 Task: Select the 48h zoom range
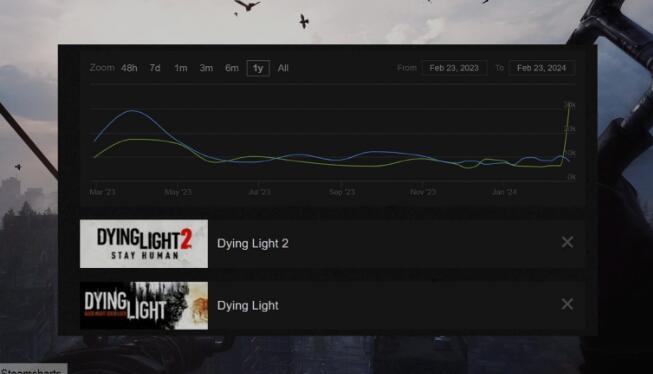[129, 68]
